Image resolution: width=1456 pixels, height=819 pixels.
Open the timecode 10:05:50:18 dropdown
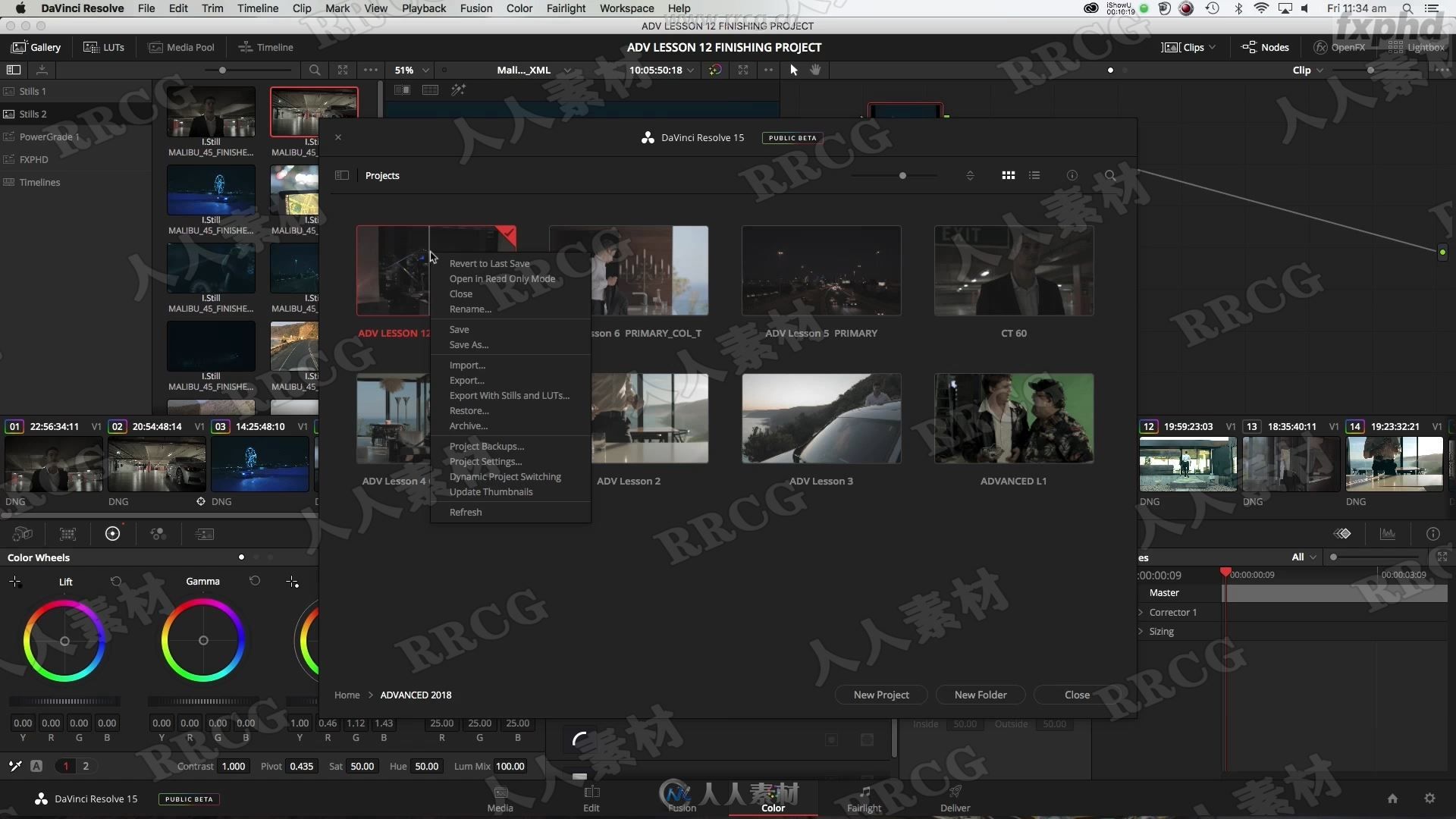(x=661, y=70)
